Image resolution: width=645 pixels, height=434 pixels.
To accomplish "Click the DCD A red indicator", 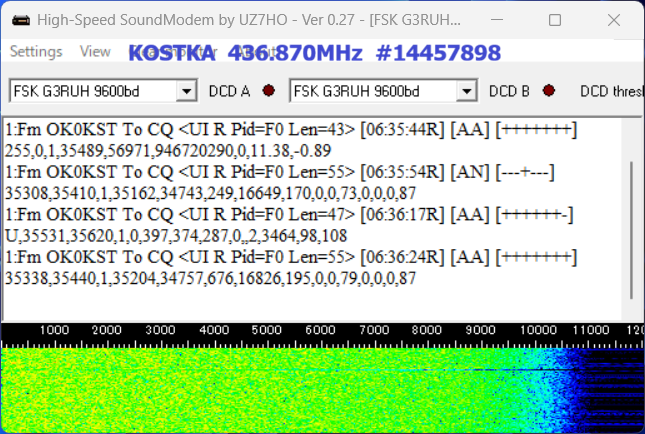I will tap(269, 90).
